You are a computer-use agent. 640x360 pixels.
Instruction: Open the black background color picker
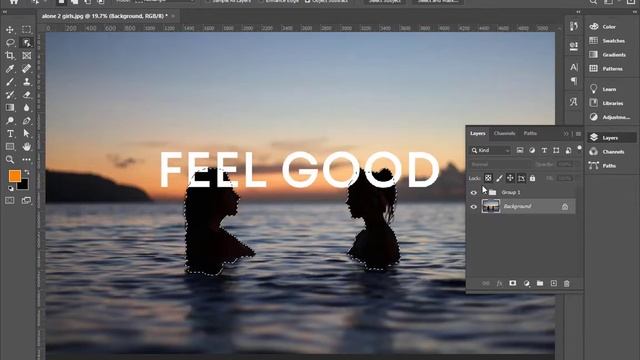[x=24, y=185]
